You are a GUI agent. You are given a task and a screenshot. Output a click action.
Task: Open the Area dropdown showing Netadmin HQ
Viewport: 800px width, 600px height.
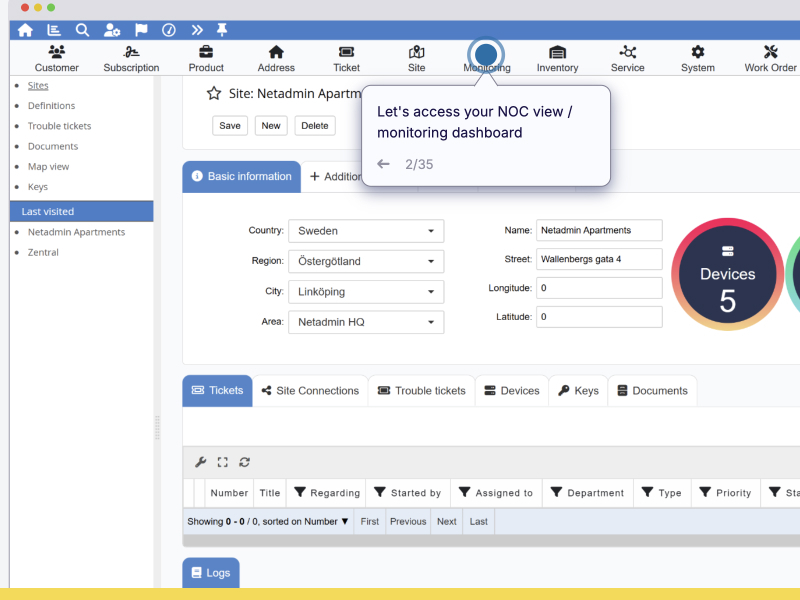click(x=366, y=322)
